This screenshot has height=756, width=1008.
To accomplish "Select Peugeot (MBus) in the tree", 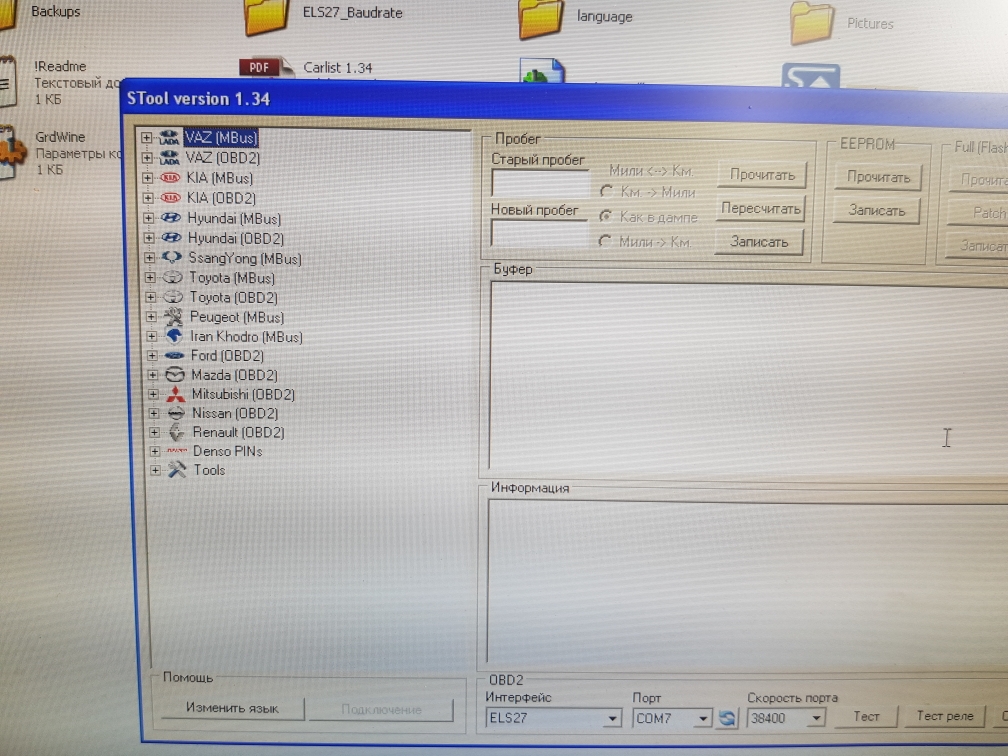I will click(x=237, y=317).
